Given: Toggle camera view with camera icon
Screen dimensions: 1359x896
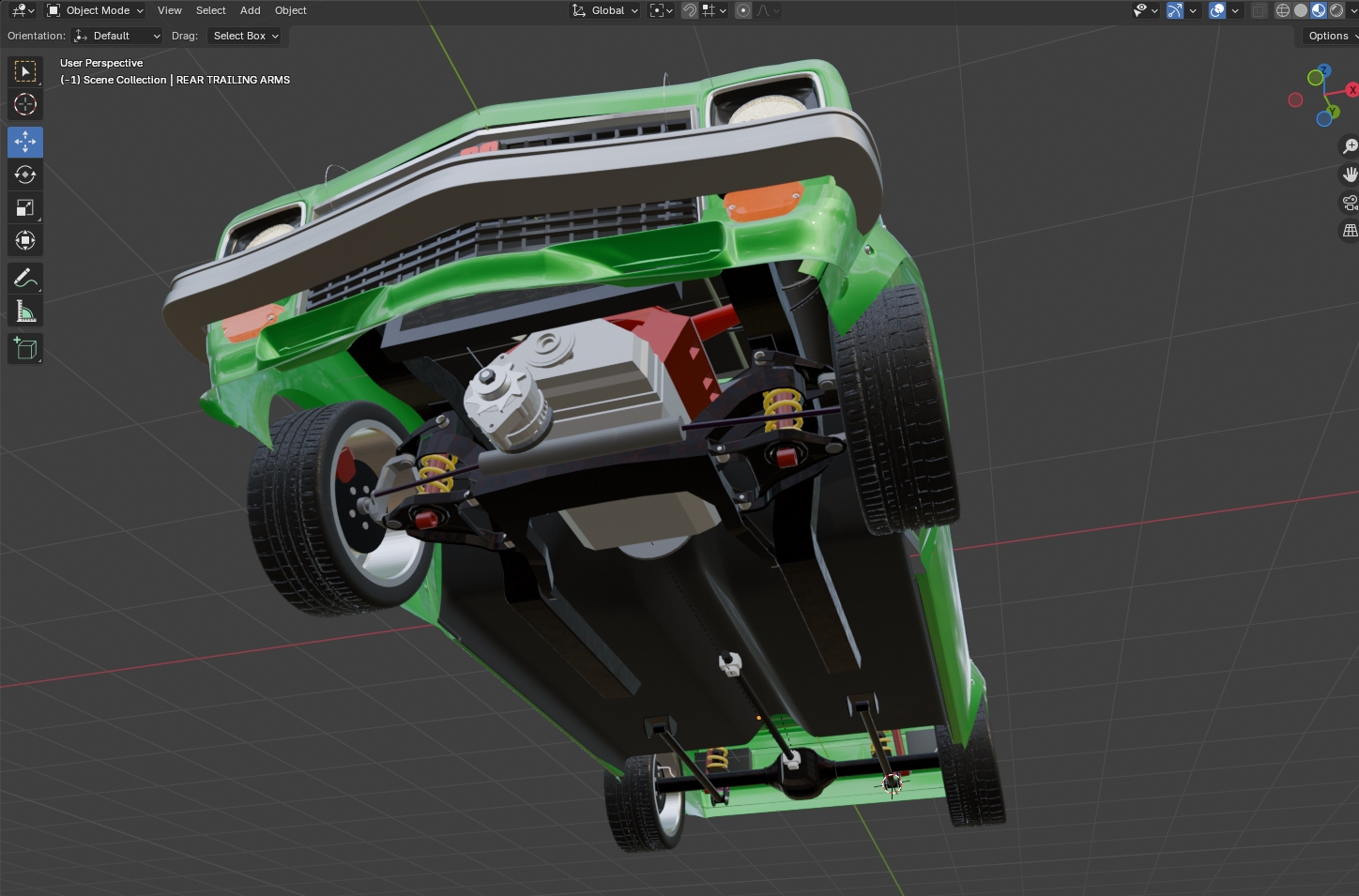Looking at the screenshot, I should (1350, 203).
